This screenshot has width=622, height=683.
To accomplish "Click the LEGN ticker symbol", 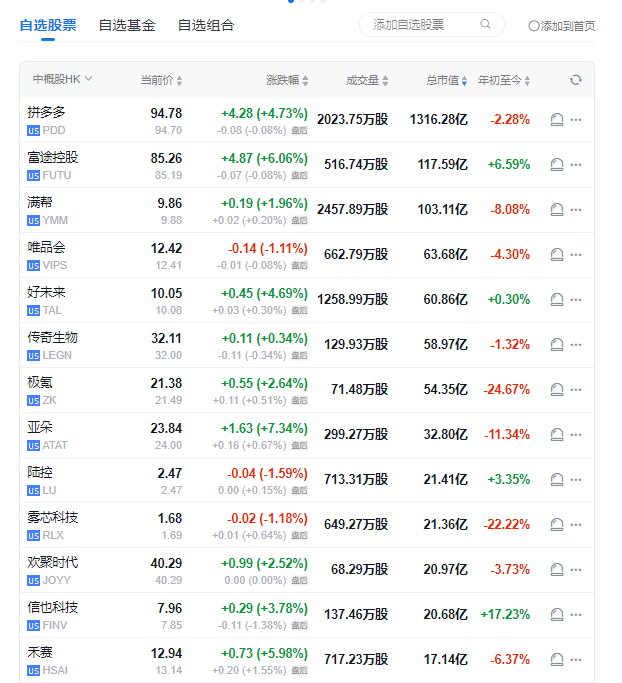I will click(57, 355).
